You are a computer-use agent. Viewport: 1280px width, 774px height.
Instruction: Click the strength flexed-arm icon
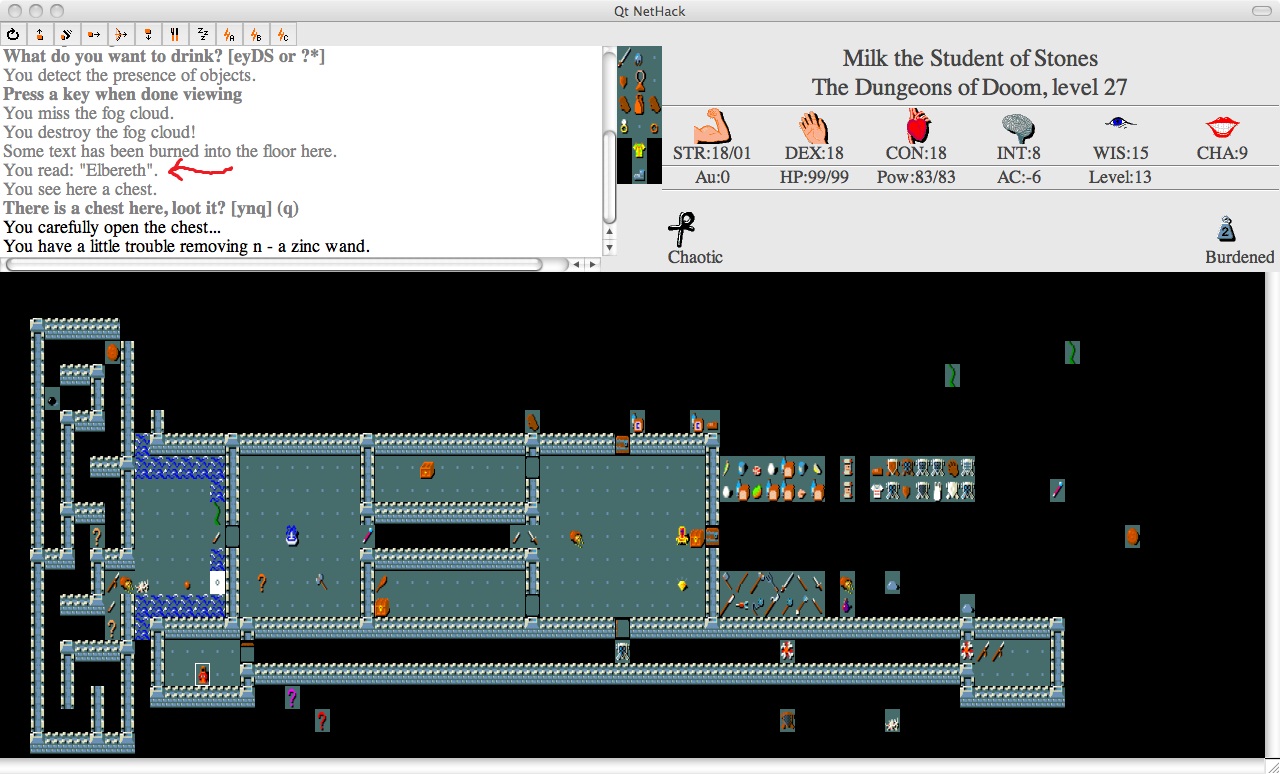pos(712,126)
